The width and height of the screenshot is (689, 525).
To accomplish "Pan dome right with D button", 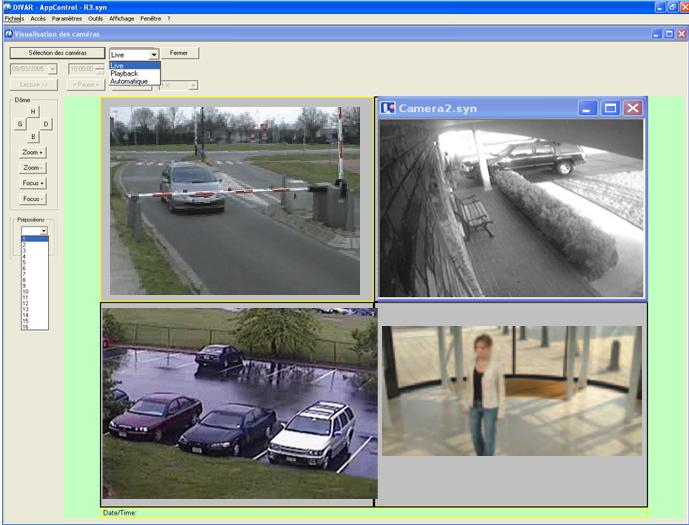I will [46, 124].
